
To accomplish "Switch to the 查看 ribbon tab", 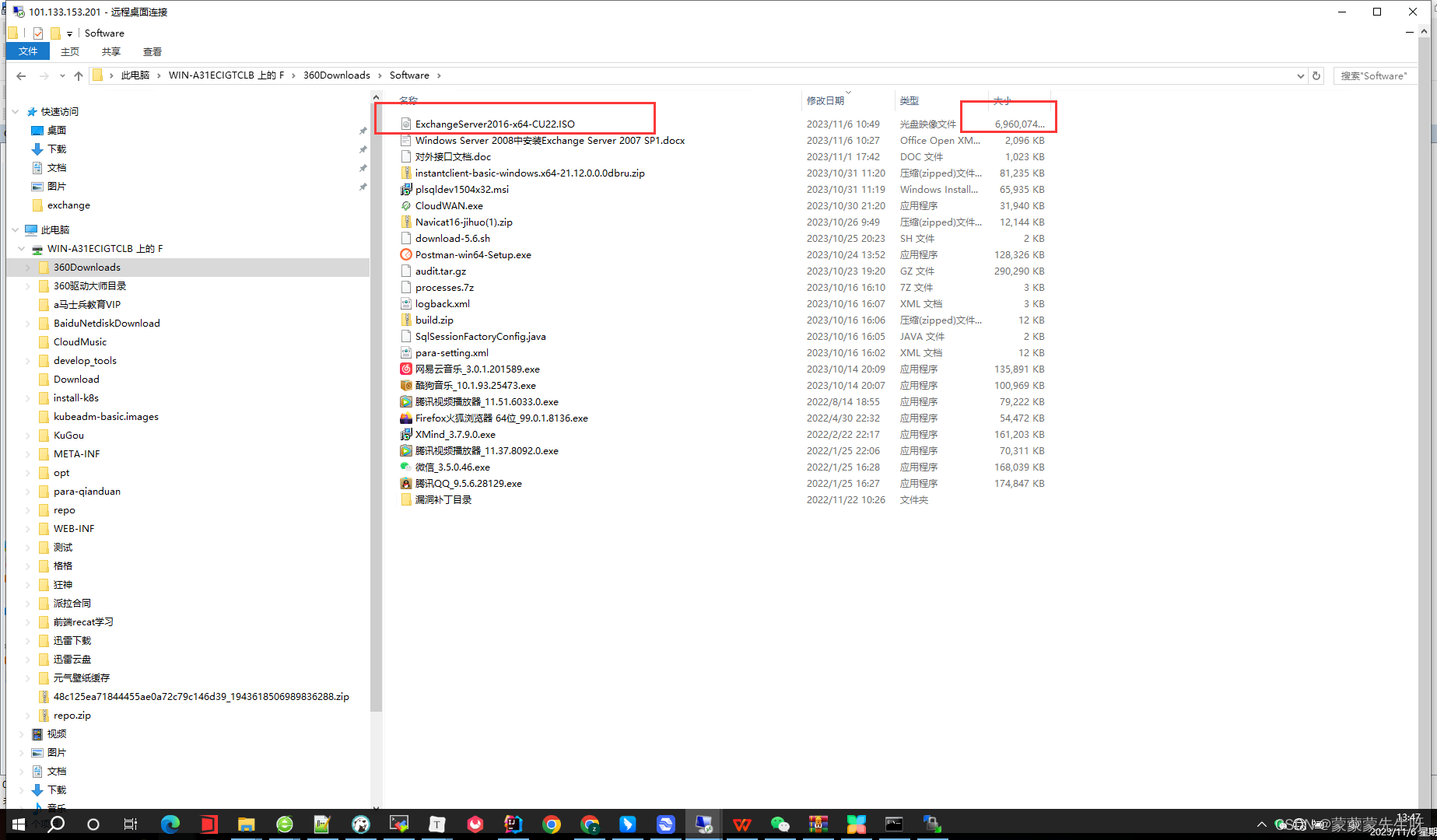I will pyautogui.click(x=152, y=51).
